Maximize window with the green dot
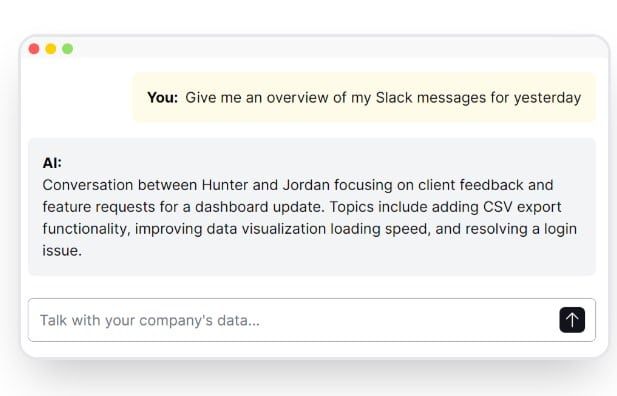Screen dimensions: 617x396 click(x=68, y=49)
